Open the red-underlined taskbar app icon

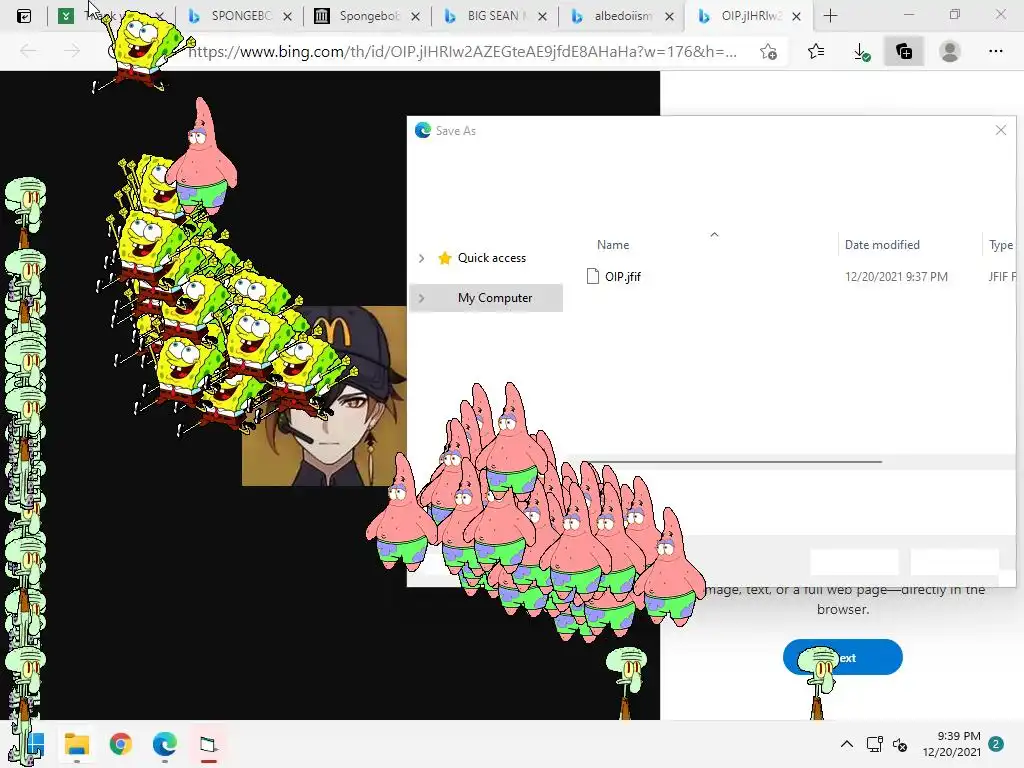[x=209, y=744]
